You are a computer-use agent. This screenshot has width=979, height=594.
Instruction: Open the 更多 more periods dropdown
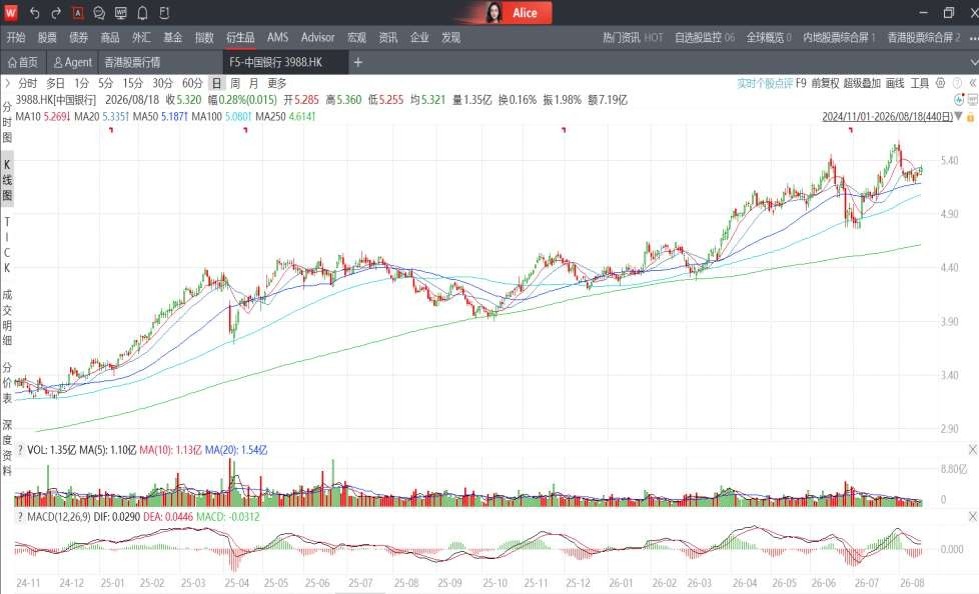point(277,83)
